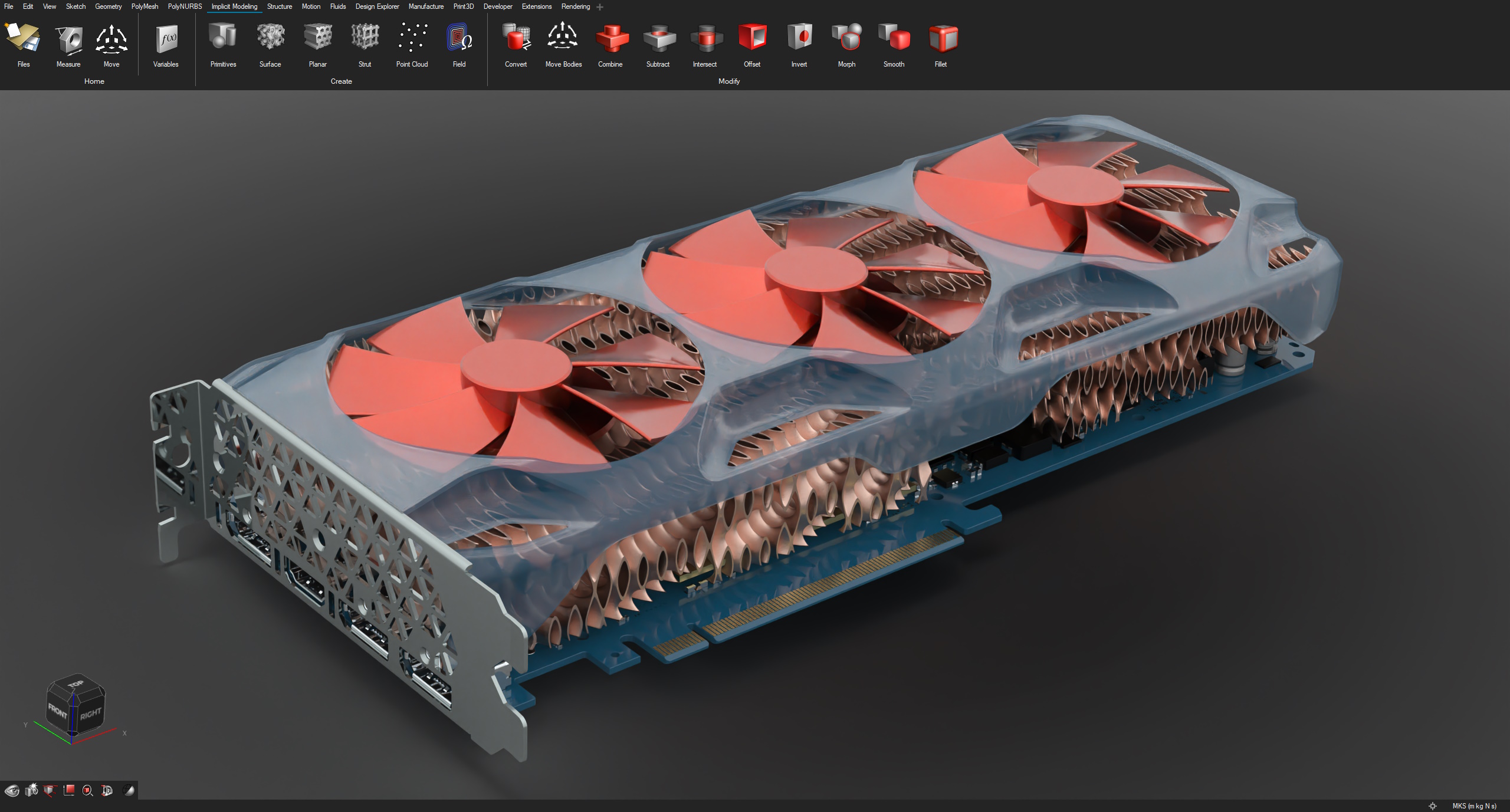This screenshot has width=1510, height=812.
Task: Switch to the Rendering ribbon tab
Action: (x=575, y=6)
